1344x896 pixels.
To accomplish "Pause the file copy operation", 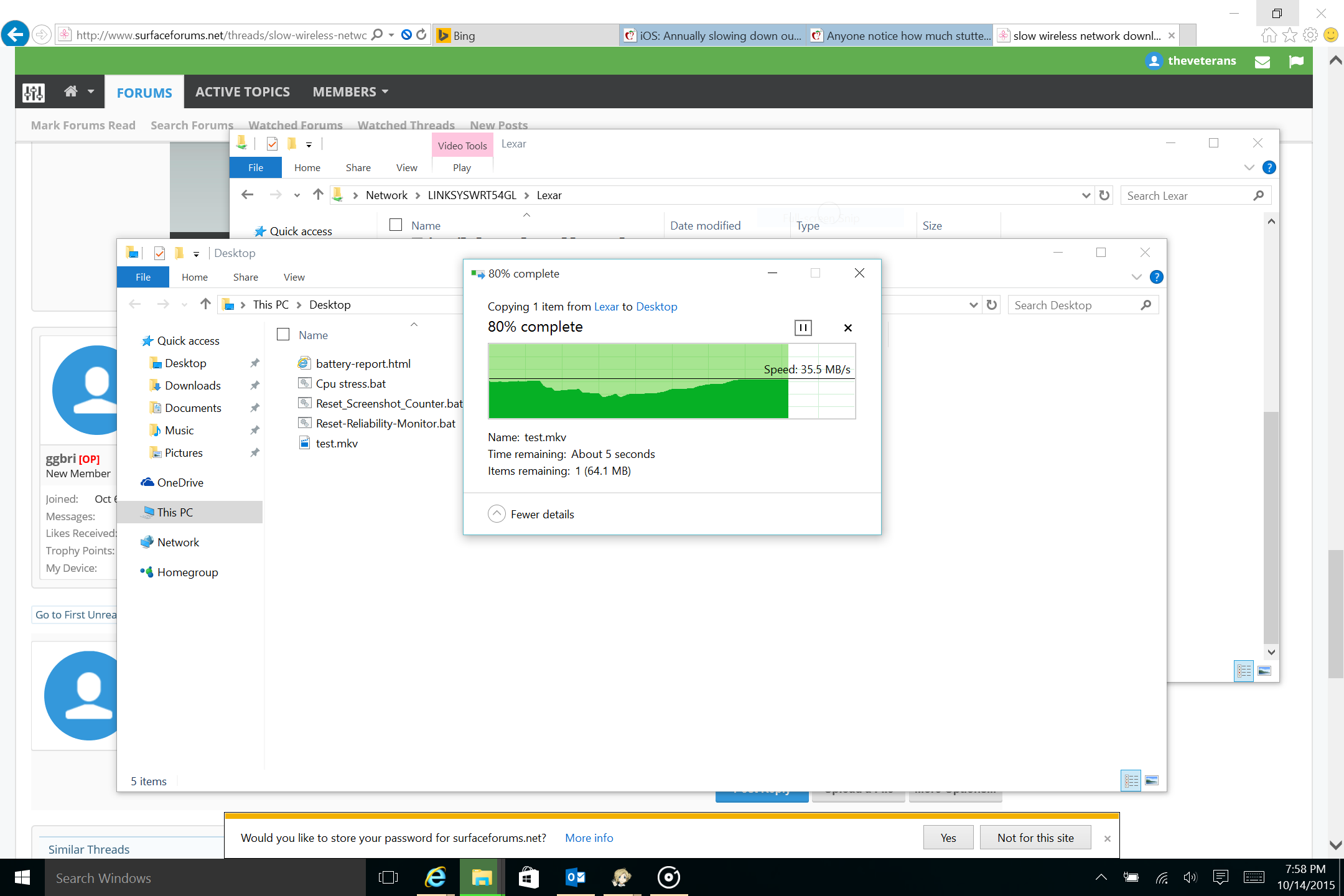I will pyautogui.click(x=803, y=328).
